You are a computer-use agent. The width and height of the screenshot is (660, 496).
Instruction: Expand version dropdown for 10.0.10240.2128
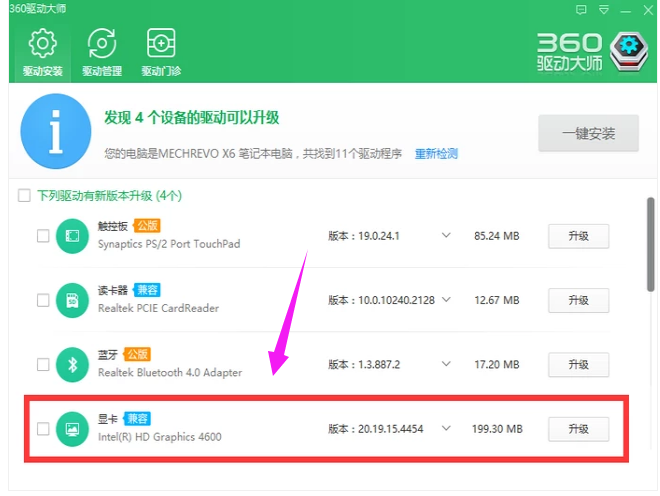[446, 300]
